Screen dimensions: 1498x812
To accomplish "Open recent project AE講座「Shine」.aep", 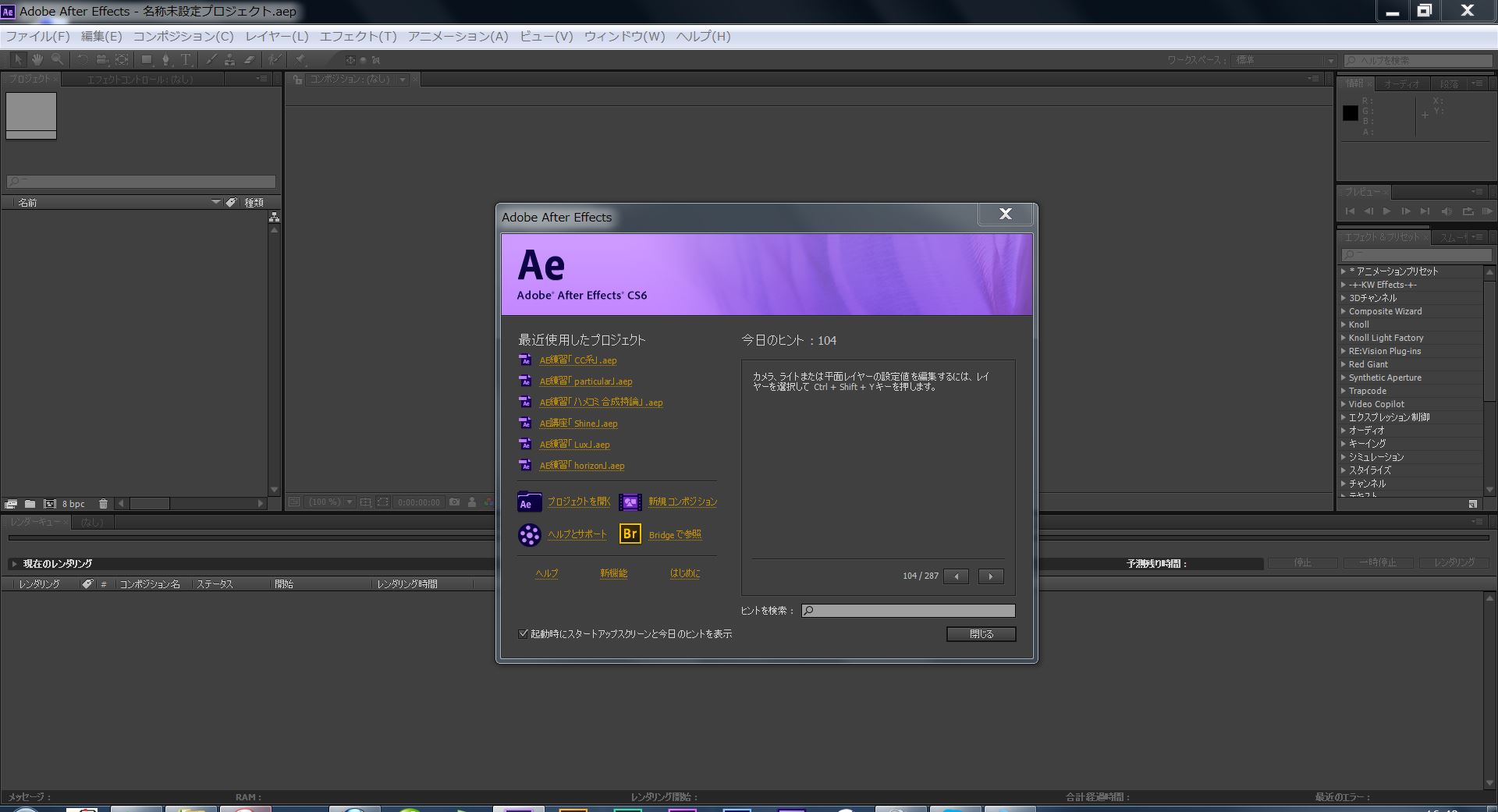I will click(578, 424).
